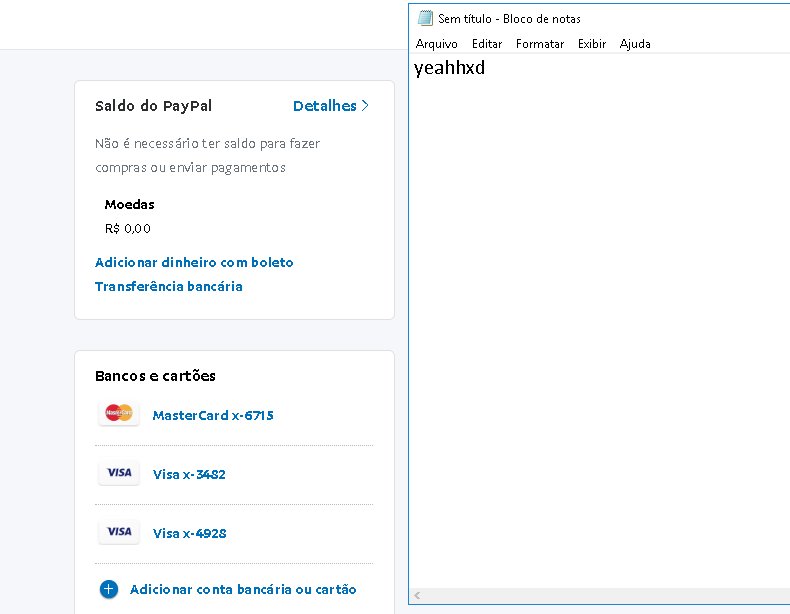
Task: Click the Sem título - Bloco de notas title
Action: tap(509, 19)
